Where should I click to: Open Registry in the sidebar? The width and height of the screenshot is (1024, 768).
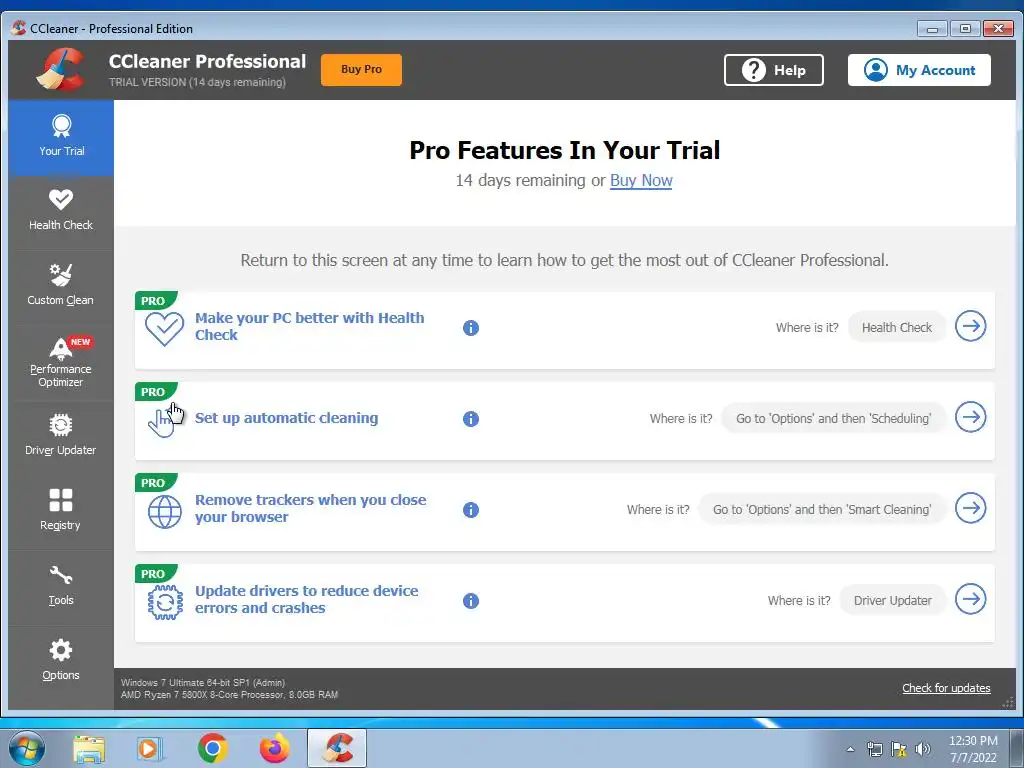pyautogui.click(x=61, y=511)
